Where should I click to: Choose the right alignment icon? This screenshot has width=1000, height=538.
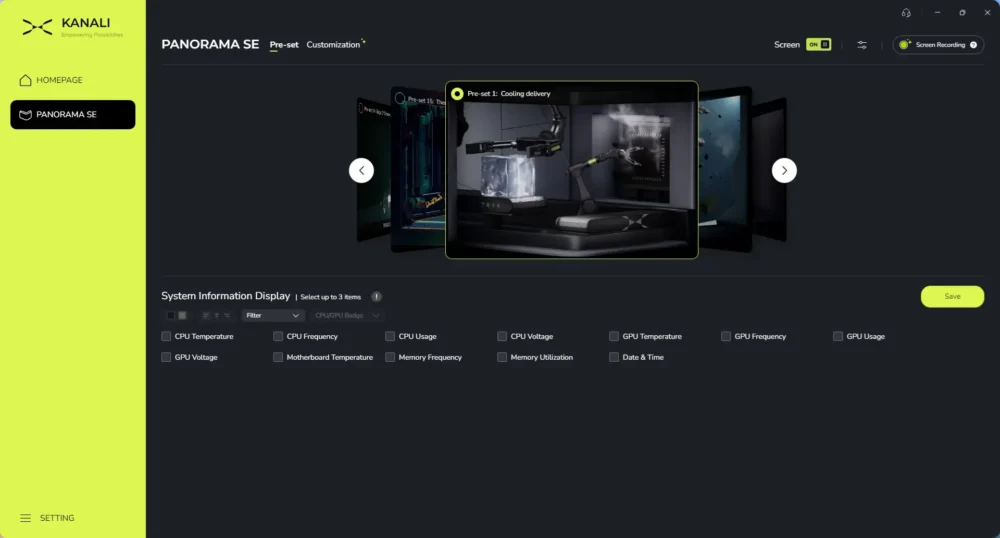[227, 316]
